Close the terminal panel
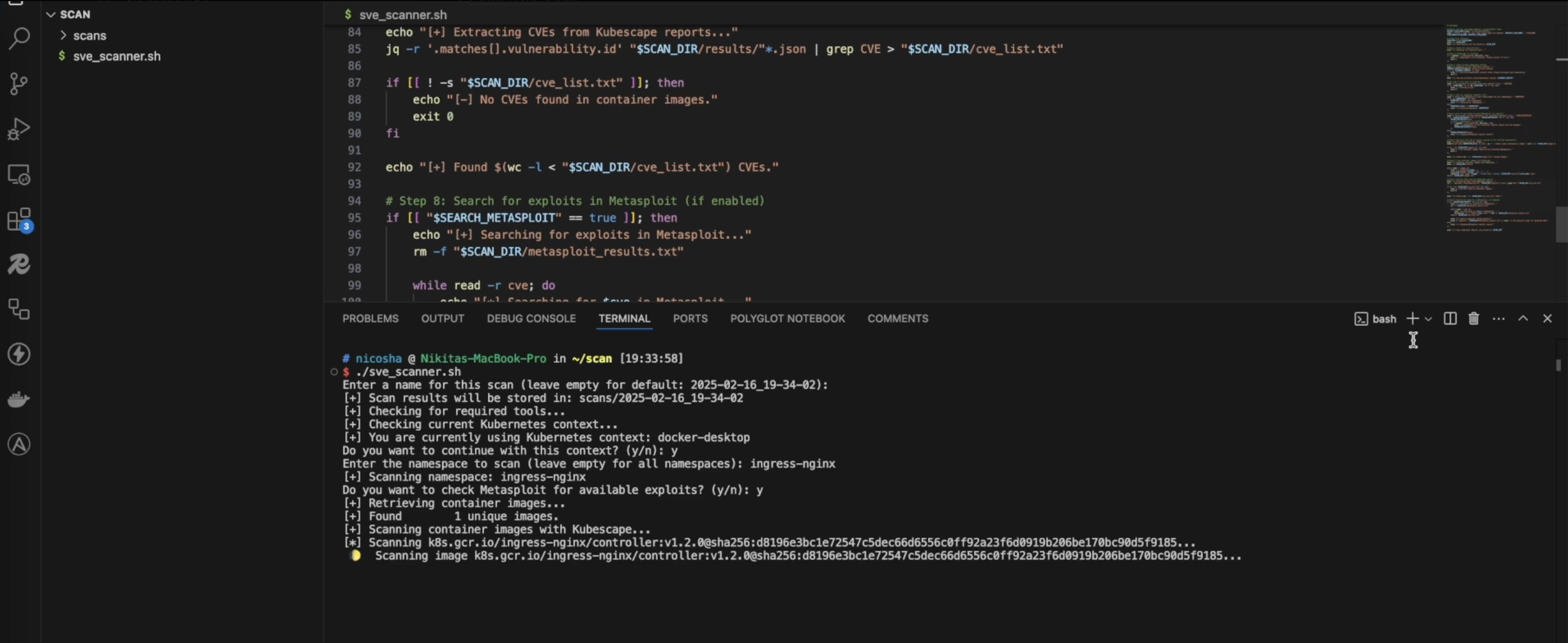The image size is (1568, 643). 1547,319
